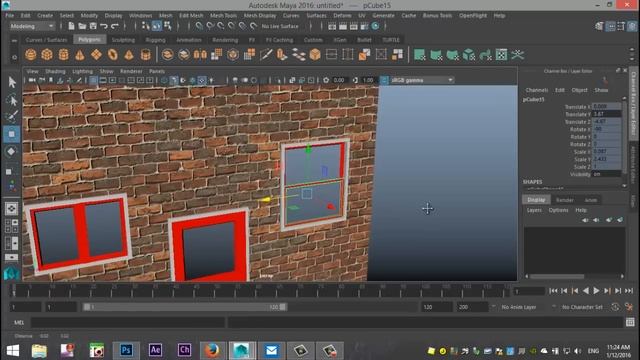Create a polygon torus from the shelf
The height and width of the screenshot is (360, 640).
tap(113, 54)
